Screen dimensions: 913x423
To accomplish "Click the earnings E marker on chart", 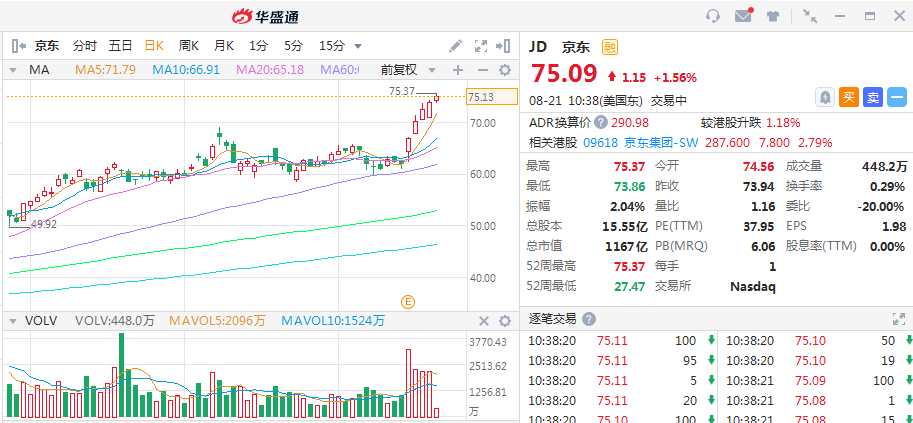I will tap(408, 301).
